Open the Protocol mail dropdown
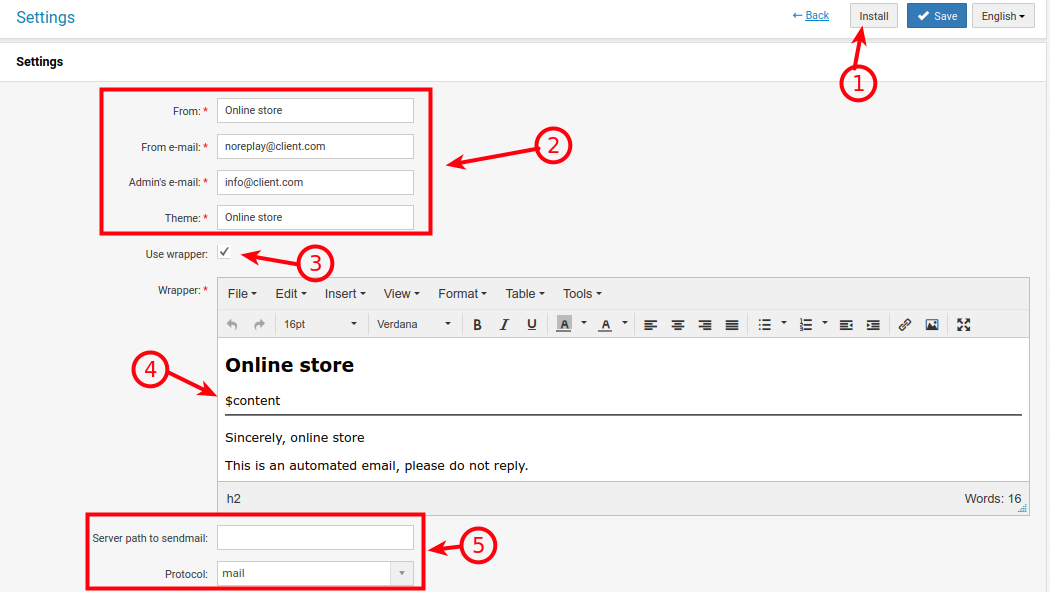 (315, 573)
